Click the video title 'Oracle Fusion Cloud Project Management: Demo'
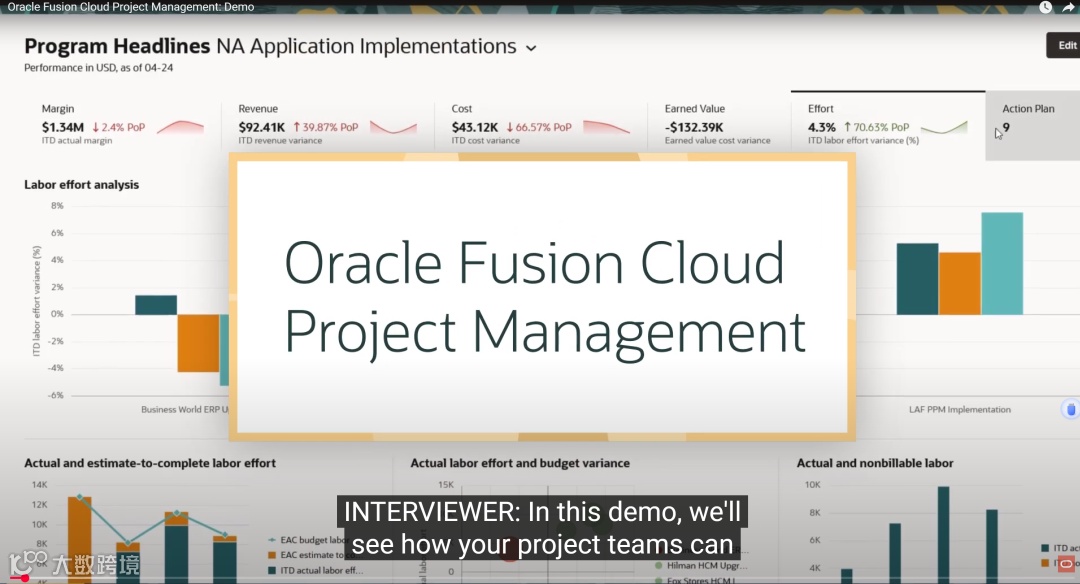 click(131, 7)
